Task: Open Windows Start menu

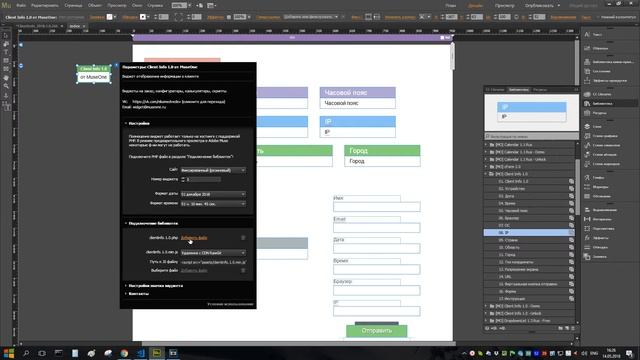Action: (x=9, y=353)
